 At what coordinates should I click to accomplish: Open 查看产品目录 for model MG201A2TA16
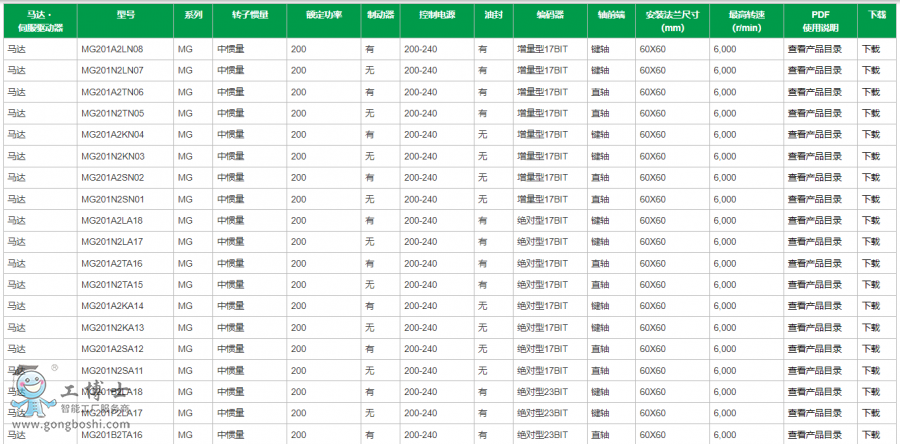click(x=814, y=264)
